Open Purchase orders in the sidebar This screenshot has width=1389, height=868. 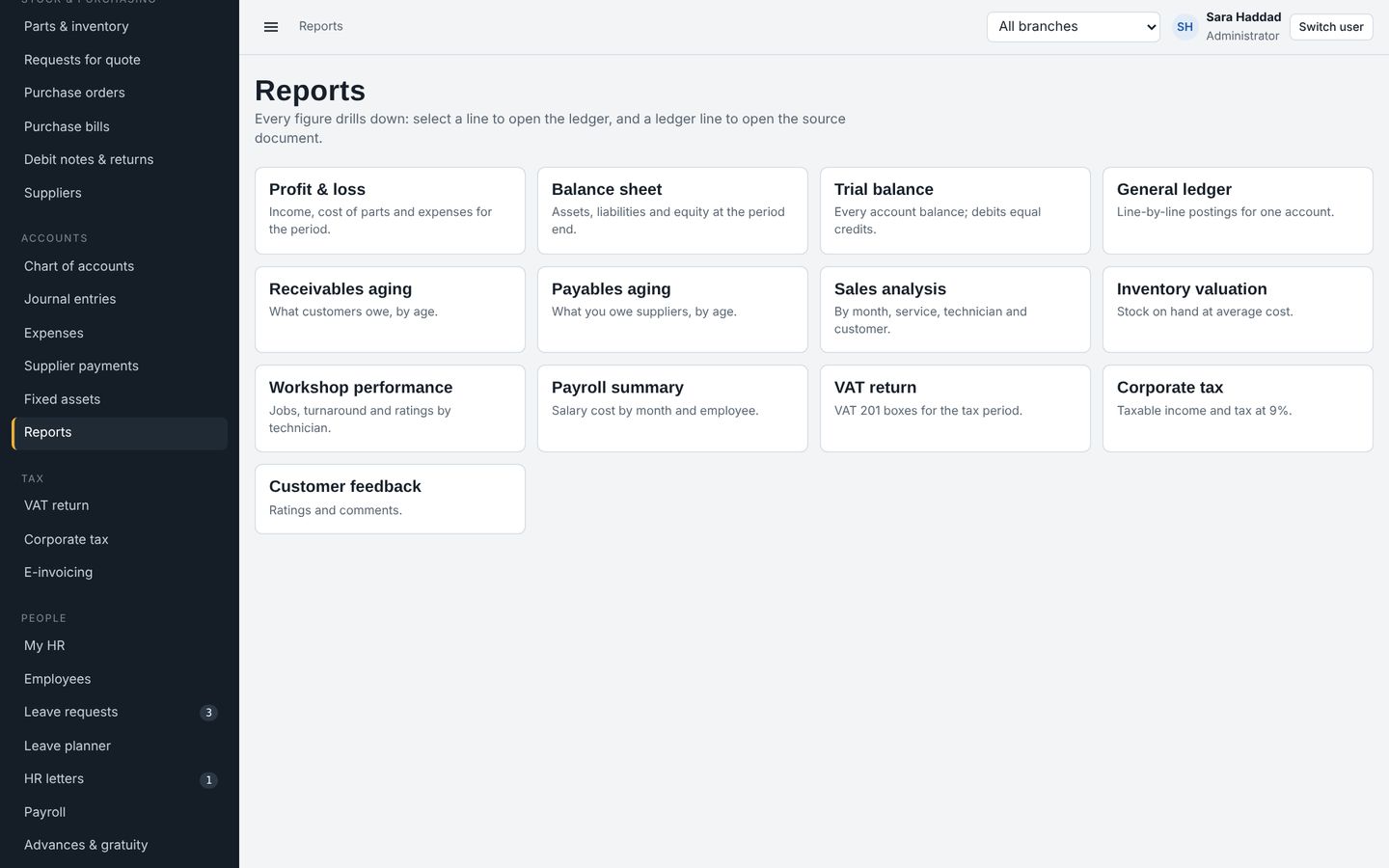[120, 93]
